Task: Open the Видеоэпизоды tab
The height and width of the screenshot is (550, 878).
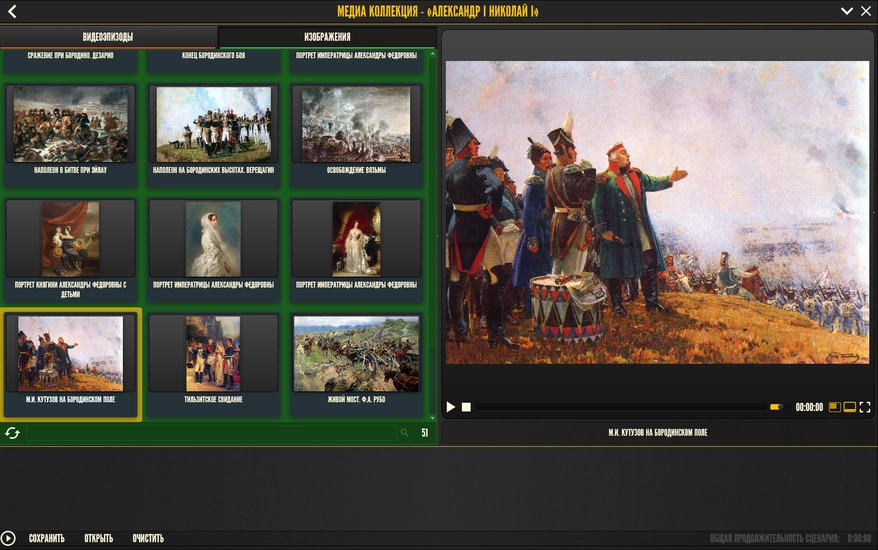Action: 108,37
